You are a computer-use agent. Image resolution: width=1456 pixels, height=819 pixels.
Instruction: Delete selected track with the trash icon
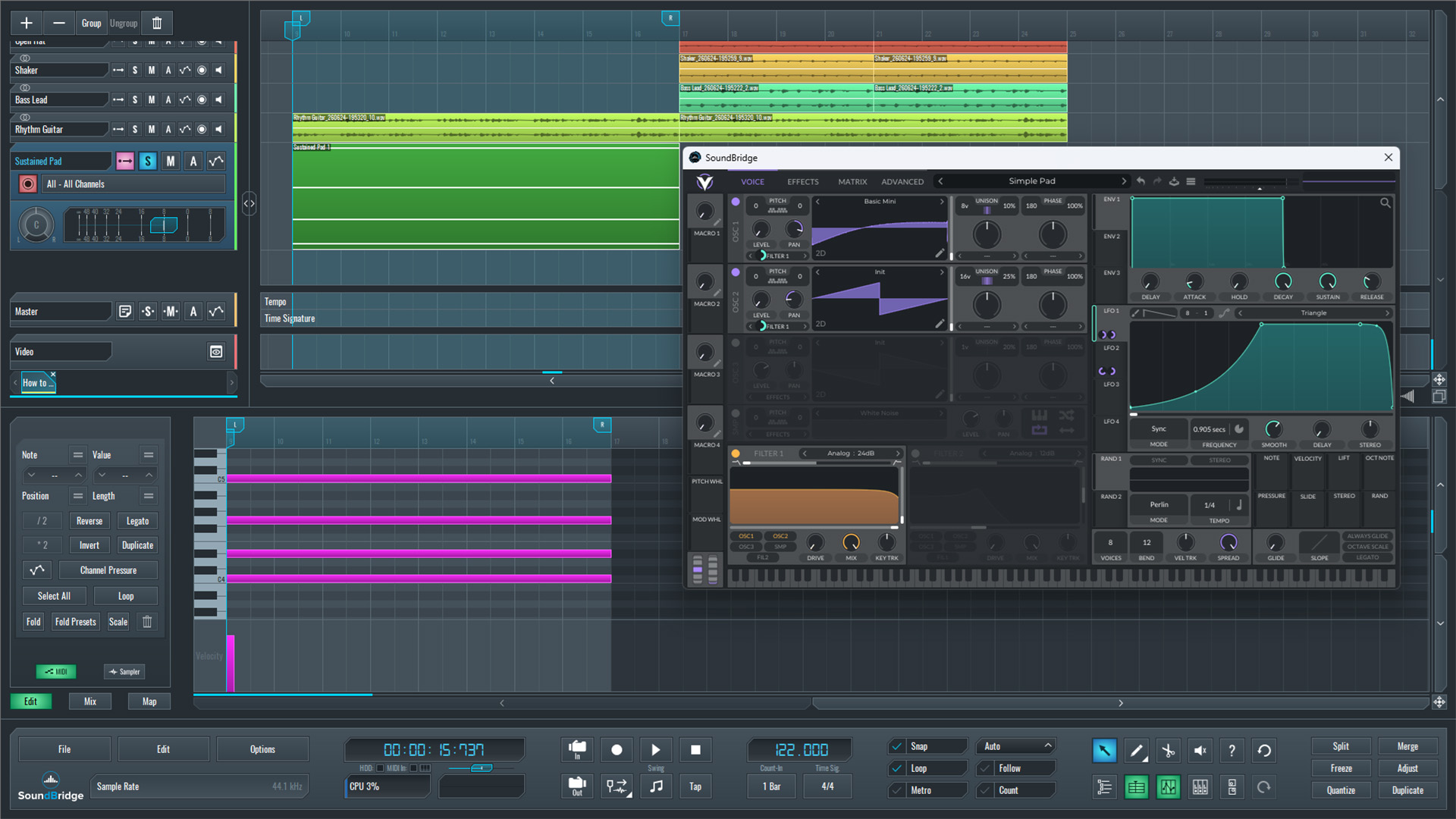(157, 24)
